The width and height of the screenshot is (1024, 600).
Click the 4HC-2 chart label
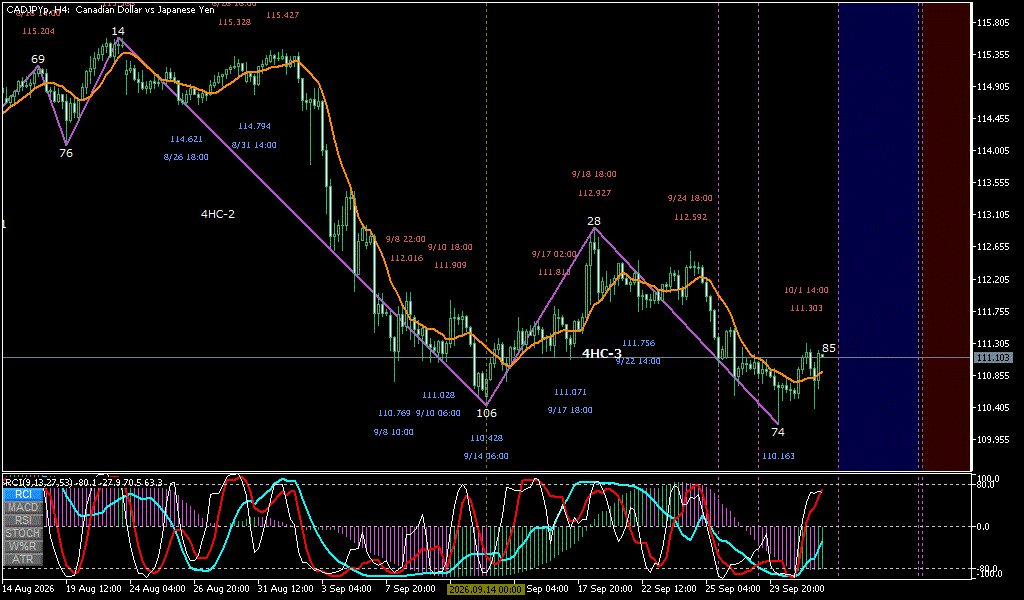click(x=217, y=214)
